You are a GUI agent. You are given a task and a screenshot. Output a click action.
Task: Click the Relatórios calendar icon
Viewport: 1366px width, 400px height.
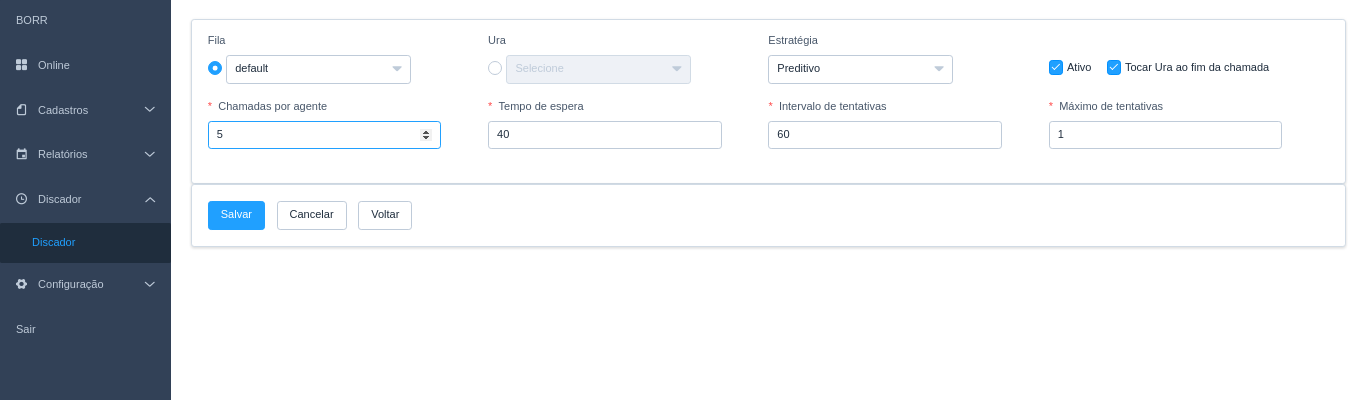(x=21, y=154)
